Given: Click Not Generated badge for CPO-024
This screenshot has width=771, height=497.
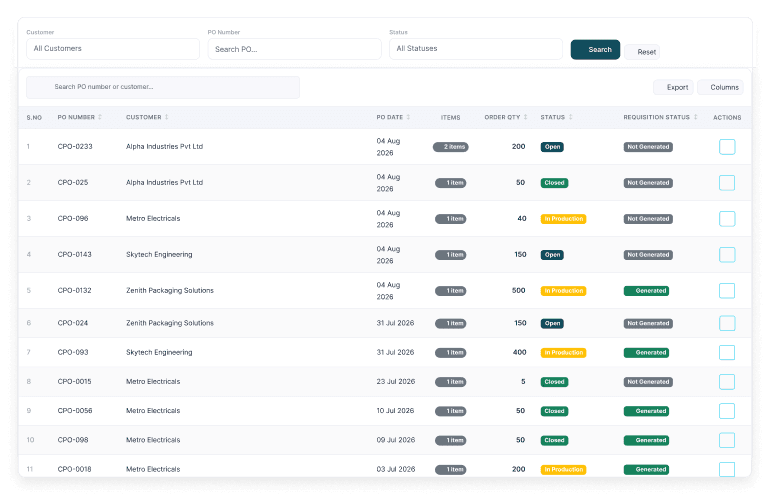Looking at the screenshot, I should 648,323.
